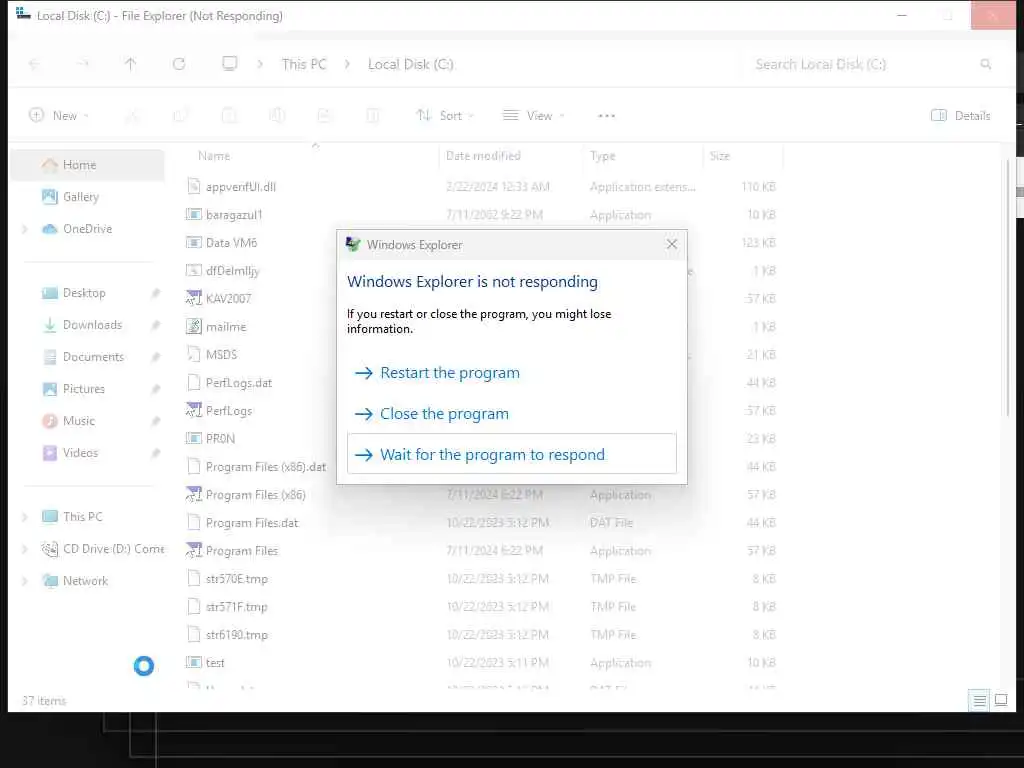Expand the Network tree node
The height and width of the screenshot is (768, 1024).
click(x=25, y=581)
